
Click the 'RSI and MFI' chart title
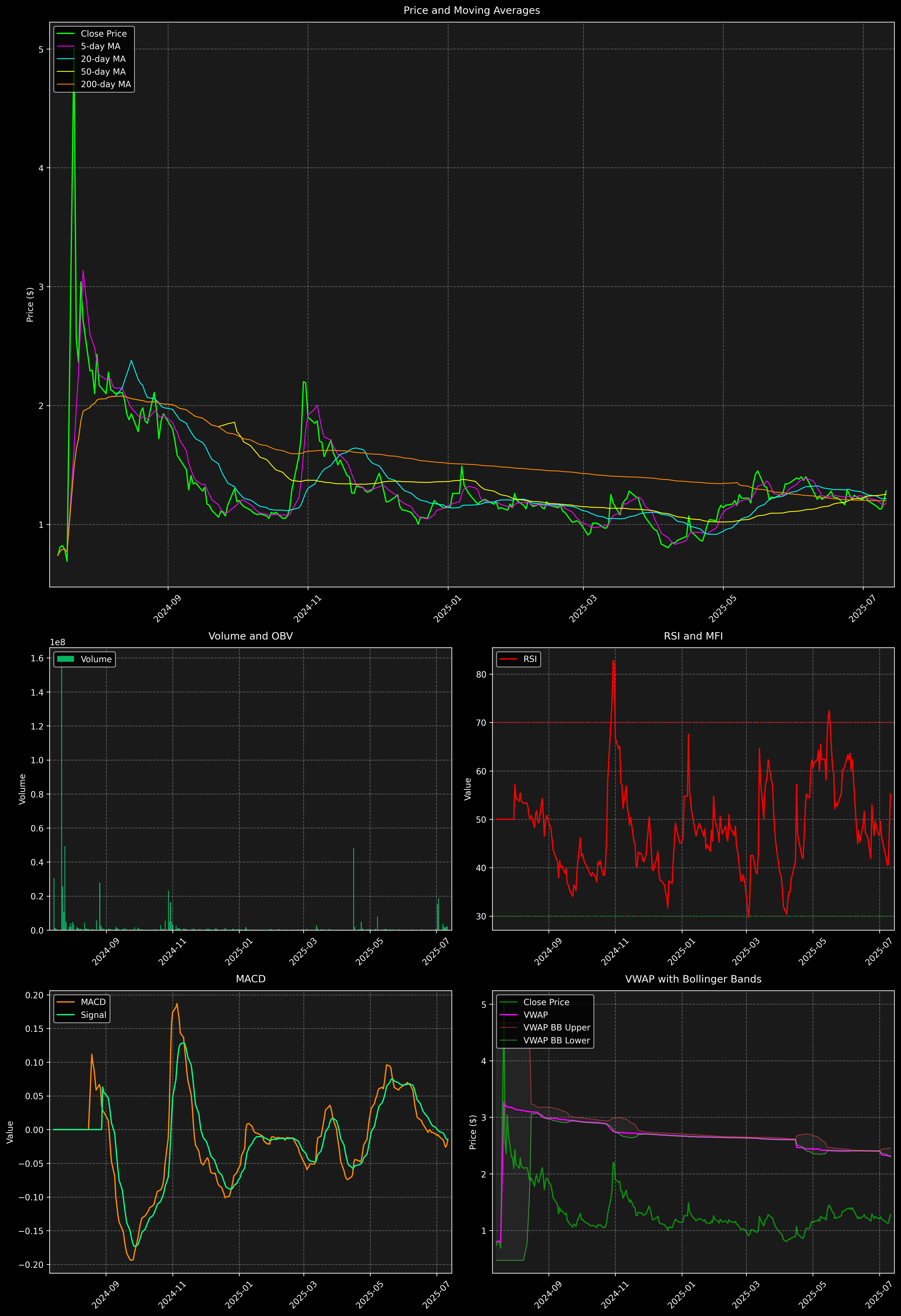pos(693,636)
